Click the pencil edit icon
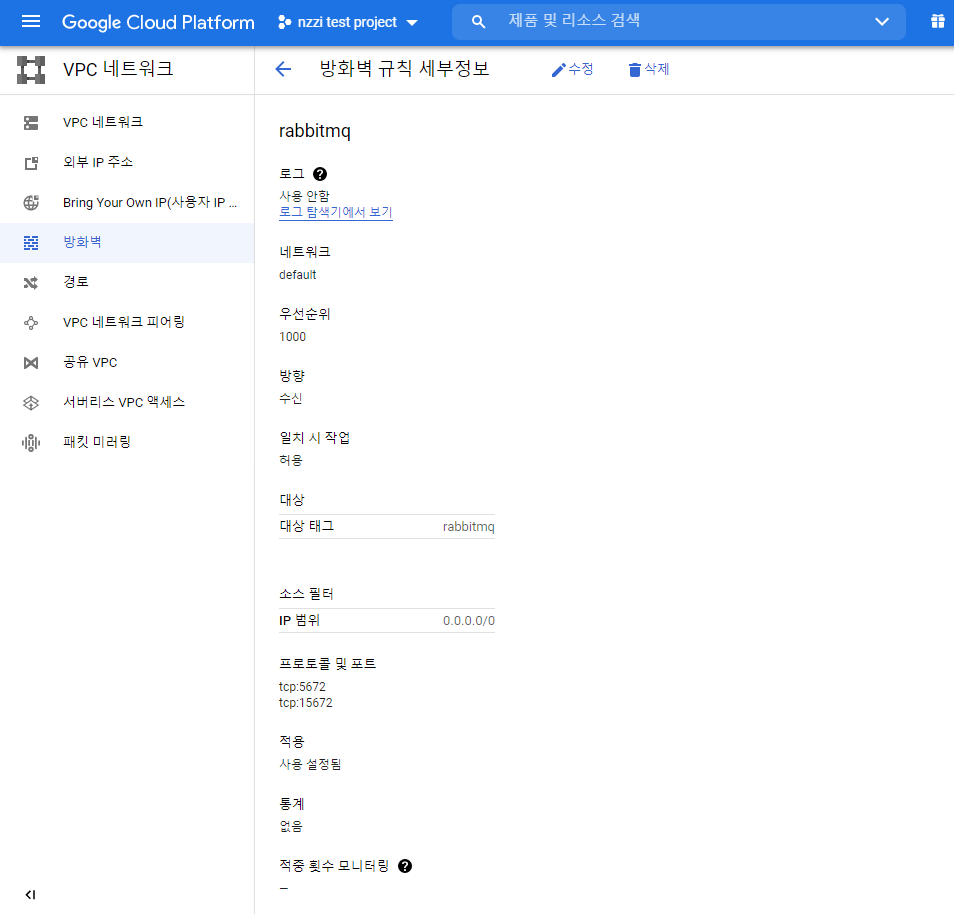 tap(558, 70)
